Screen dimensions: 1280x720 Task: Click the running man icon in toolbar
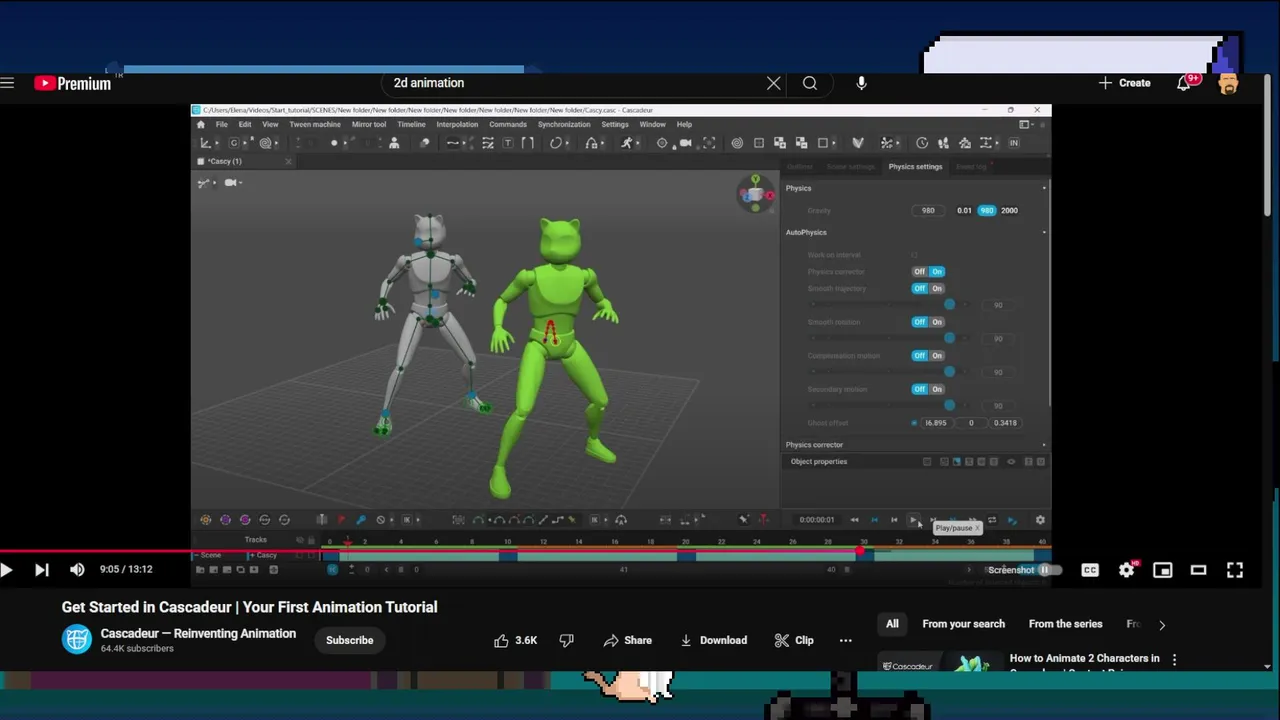pyautogui.click(x=626, y=143)
